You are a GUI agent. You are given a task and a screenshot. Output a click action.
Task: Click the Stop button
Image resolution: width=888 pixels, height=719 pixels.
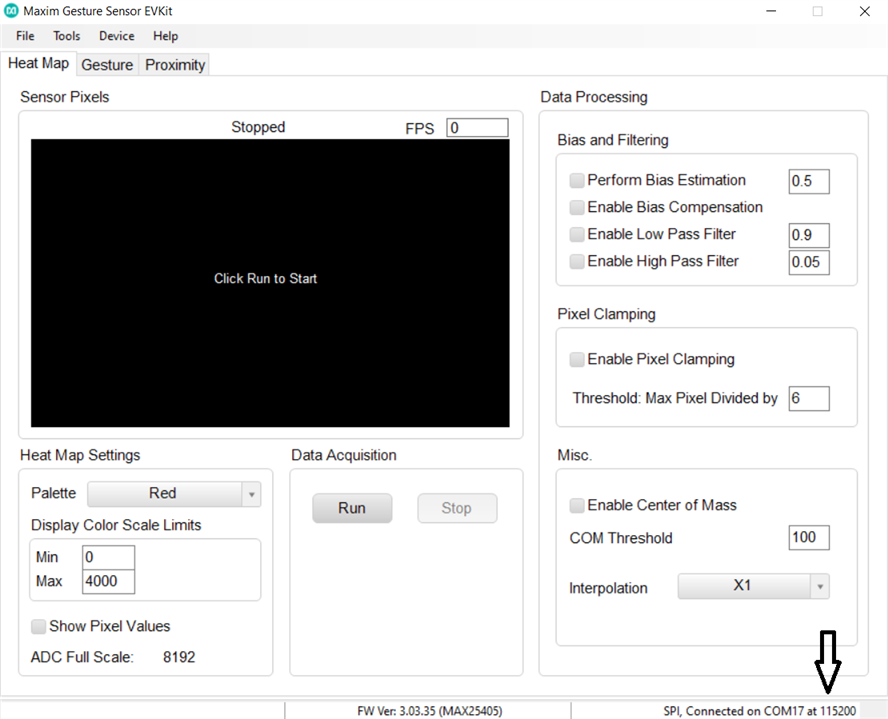[x=457, y=508]
